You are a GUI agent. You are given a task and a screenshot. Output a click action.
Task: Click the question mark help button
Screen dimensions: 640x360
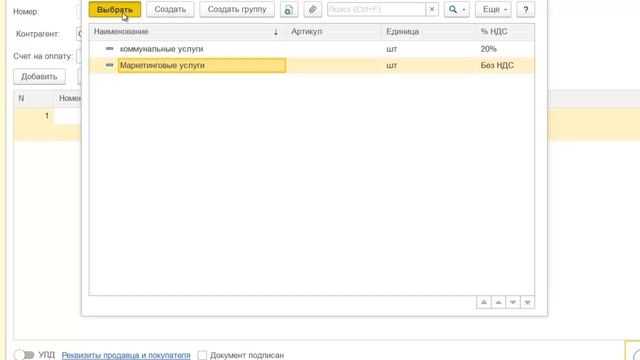[526, 9]
